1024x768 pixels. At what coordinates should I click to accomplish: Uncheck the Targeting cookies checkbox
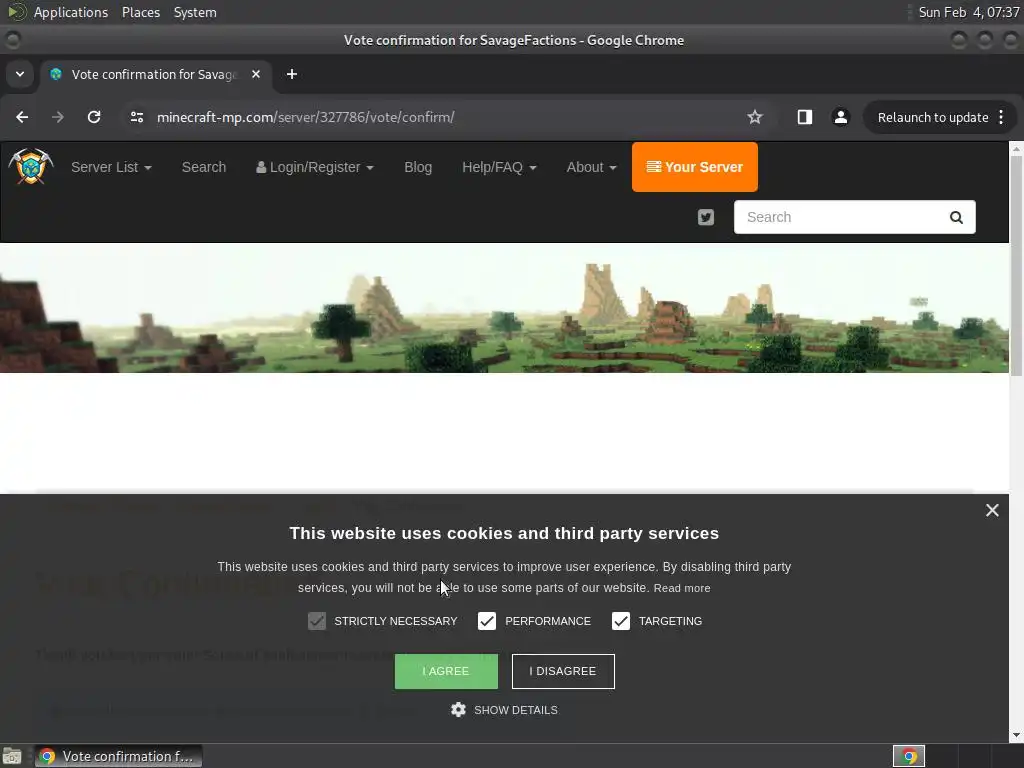coord(621,621)
